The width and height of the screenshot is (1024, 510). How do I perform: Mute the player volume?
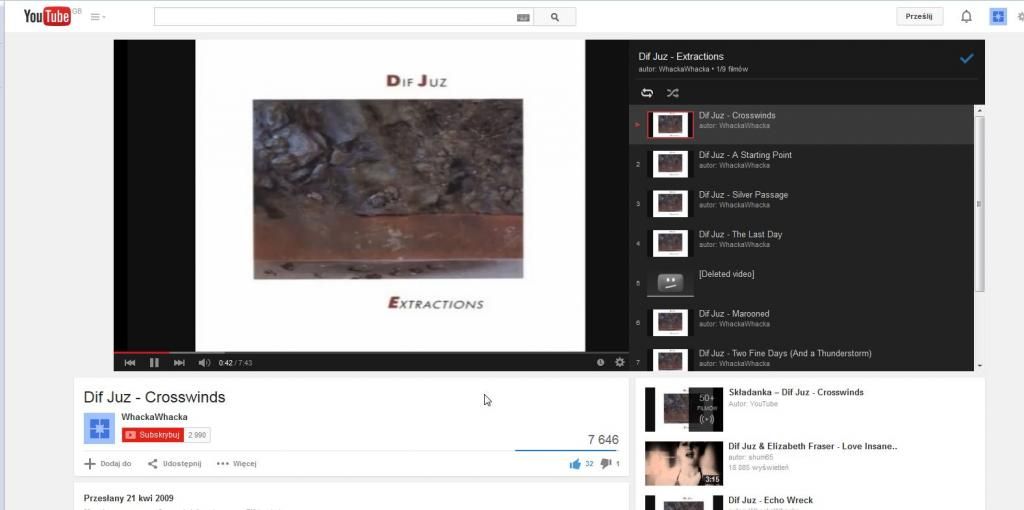204,362
